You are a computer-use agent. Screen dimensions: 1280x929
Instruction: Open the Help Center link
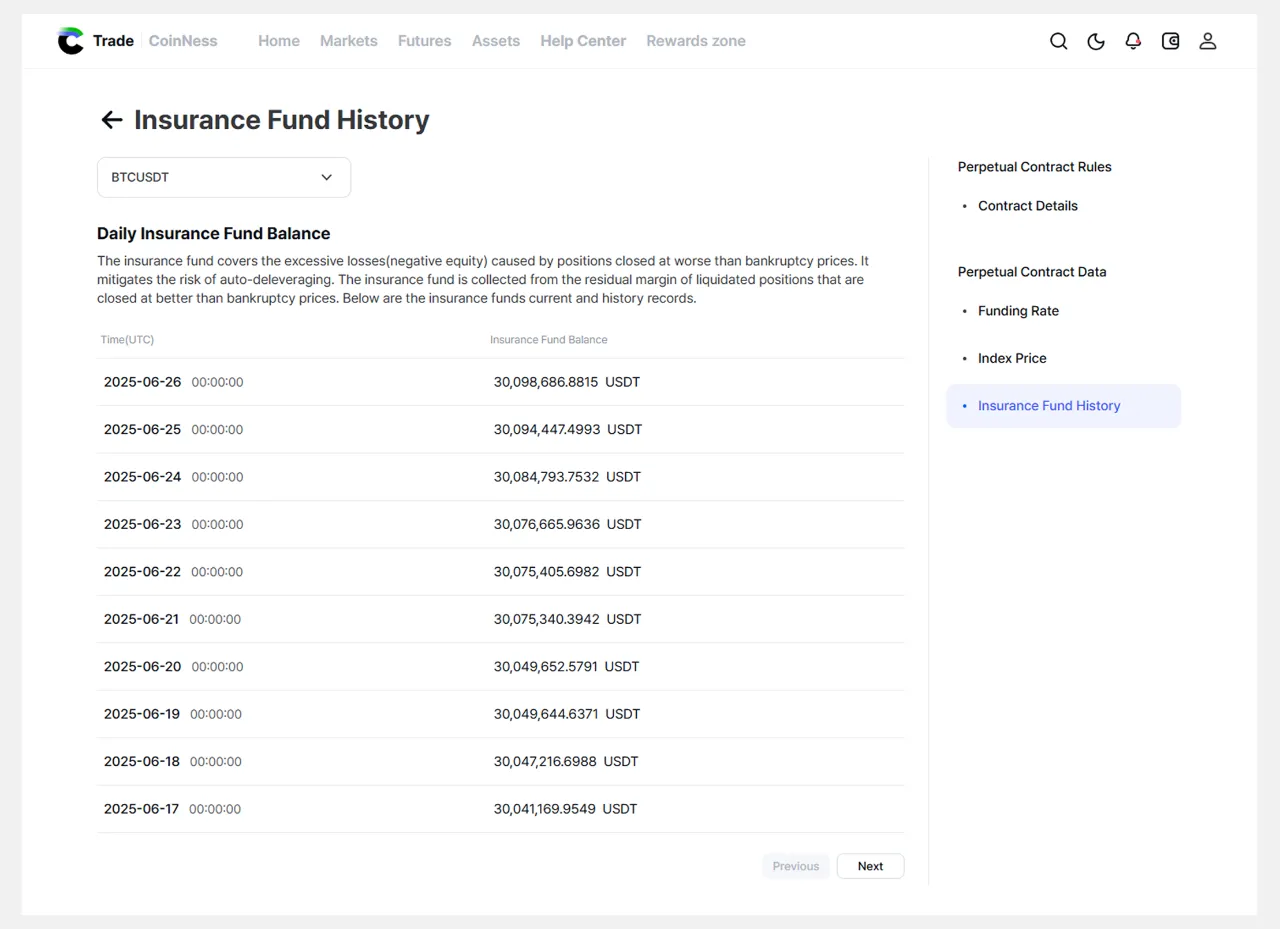coord(583,41)
